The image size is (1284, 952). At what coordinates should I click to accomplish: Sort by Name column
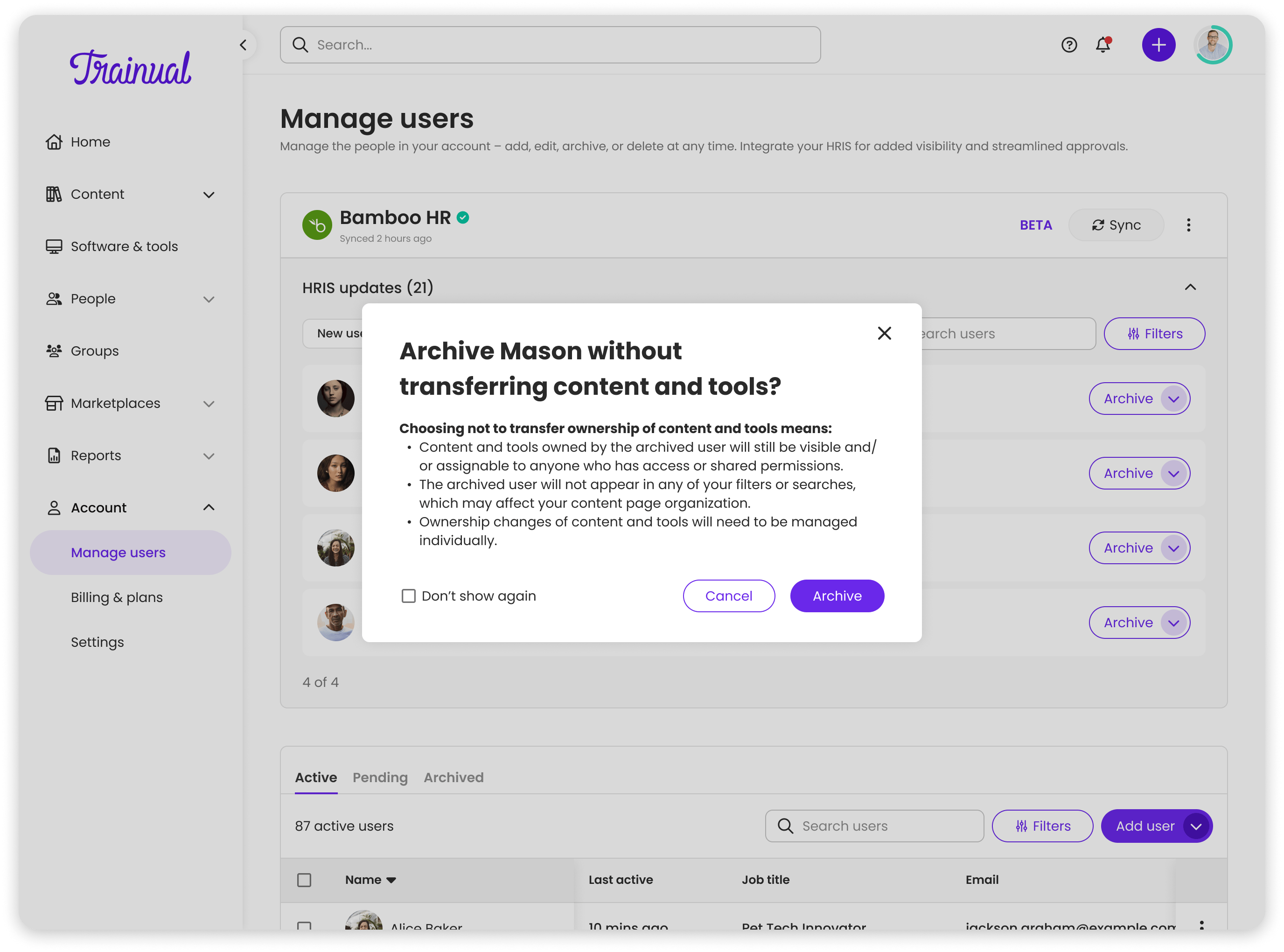(370, 879)
